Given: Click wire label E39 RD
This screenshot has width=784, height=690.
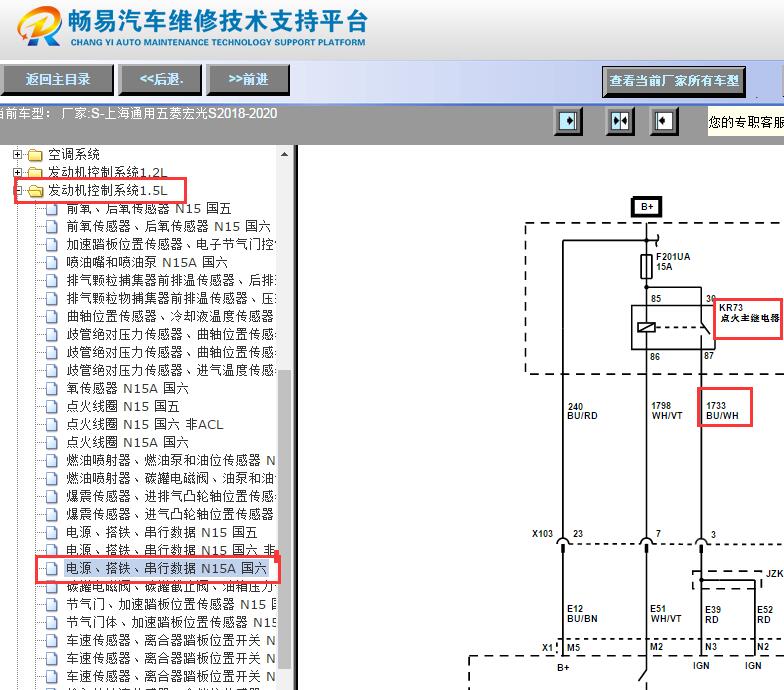Looking at the screenshot, I should click(713, 614).
